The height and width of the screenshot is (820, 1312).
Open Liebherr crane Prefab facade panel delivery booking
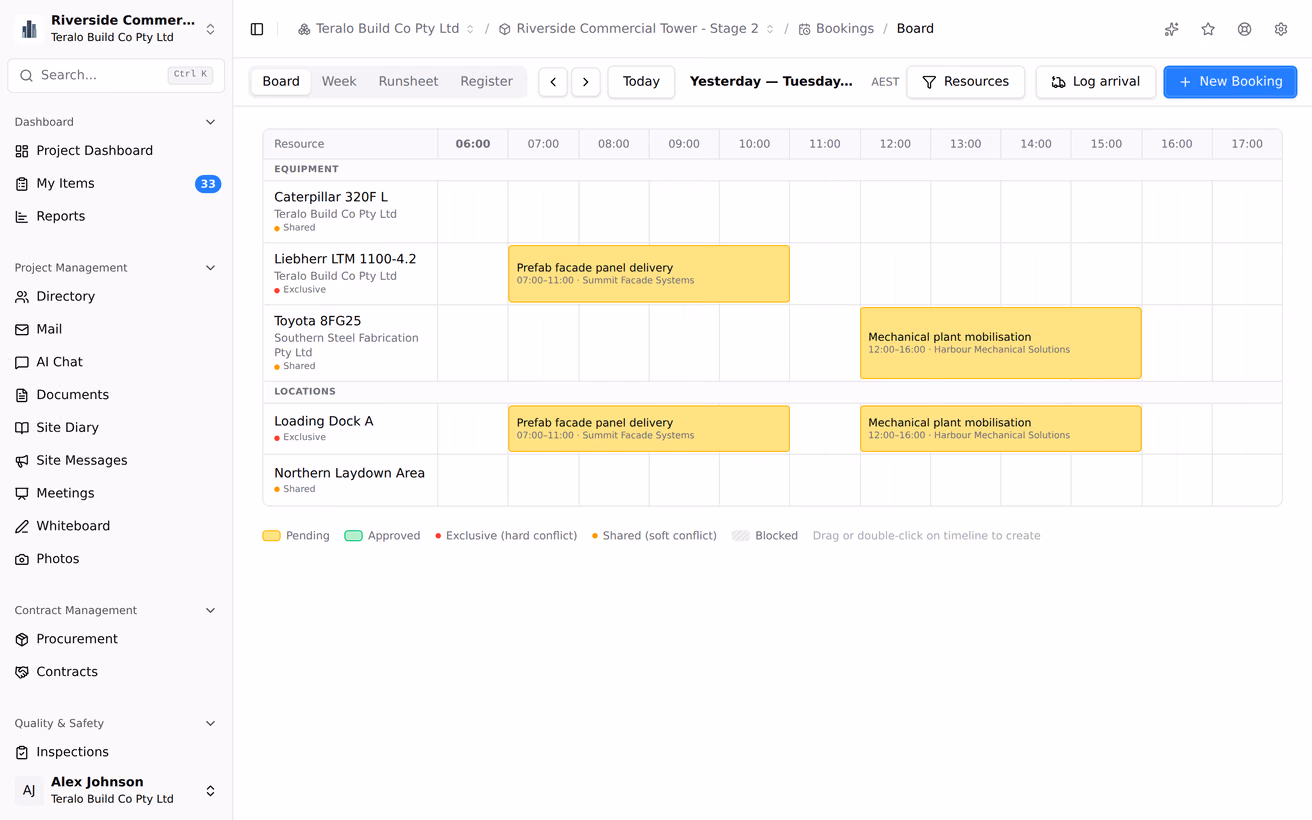point(649,274)
